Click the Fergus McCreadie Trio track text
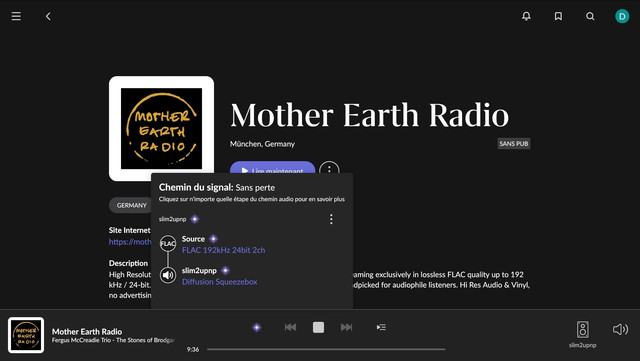The height and width of the screenshot is (361, 640). click(113, 340)
